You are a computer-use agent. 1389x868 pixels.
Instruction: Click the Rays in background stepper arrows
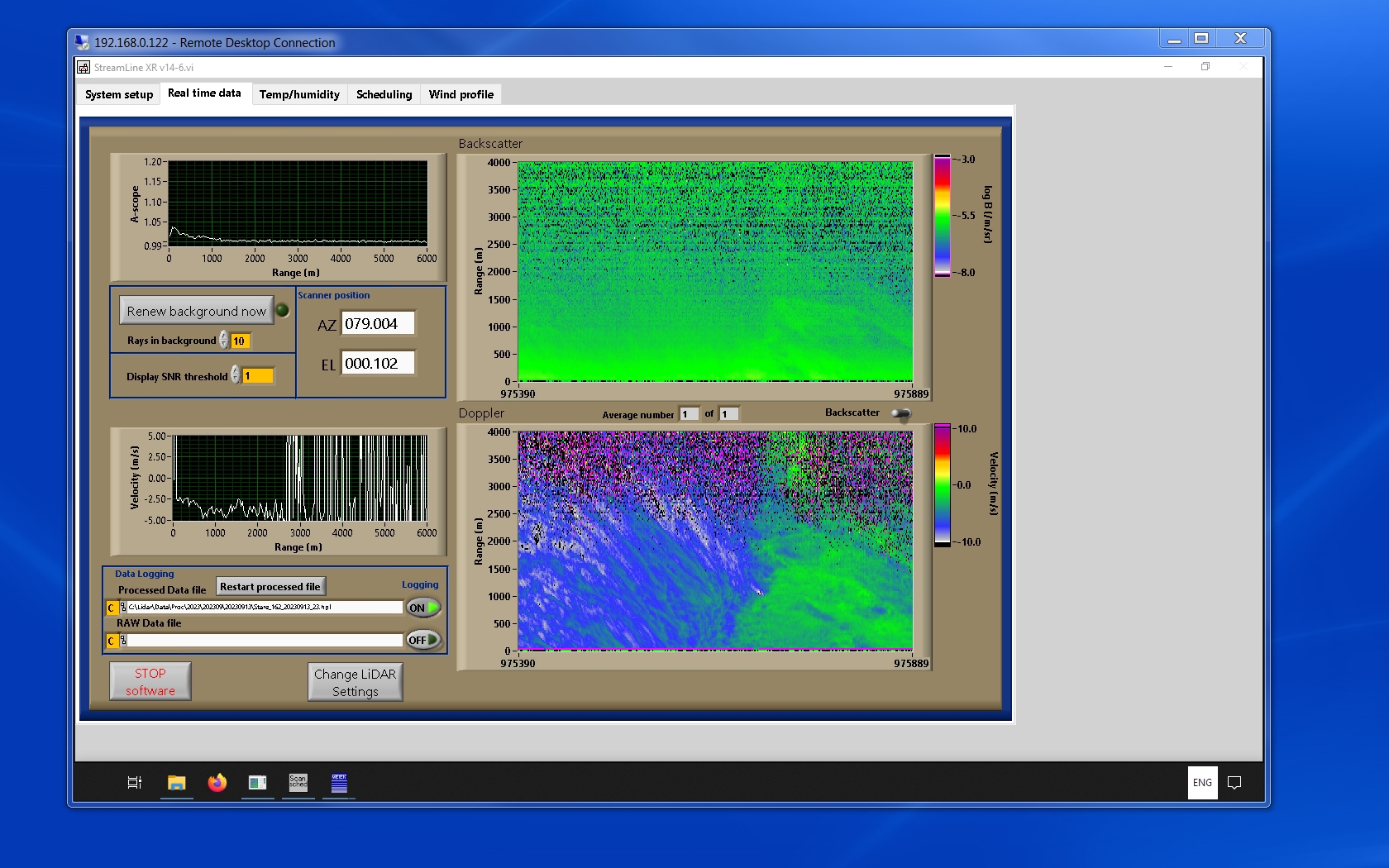224,341
